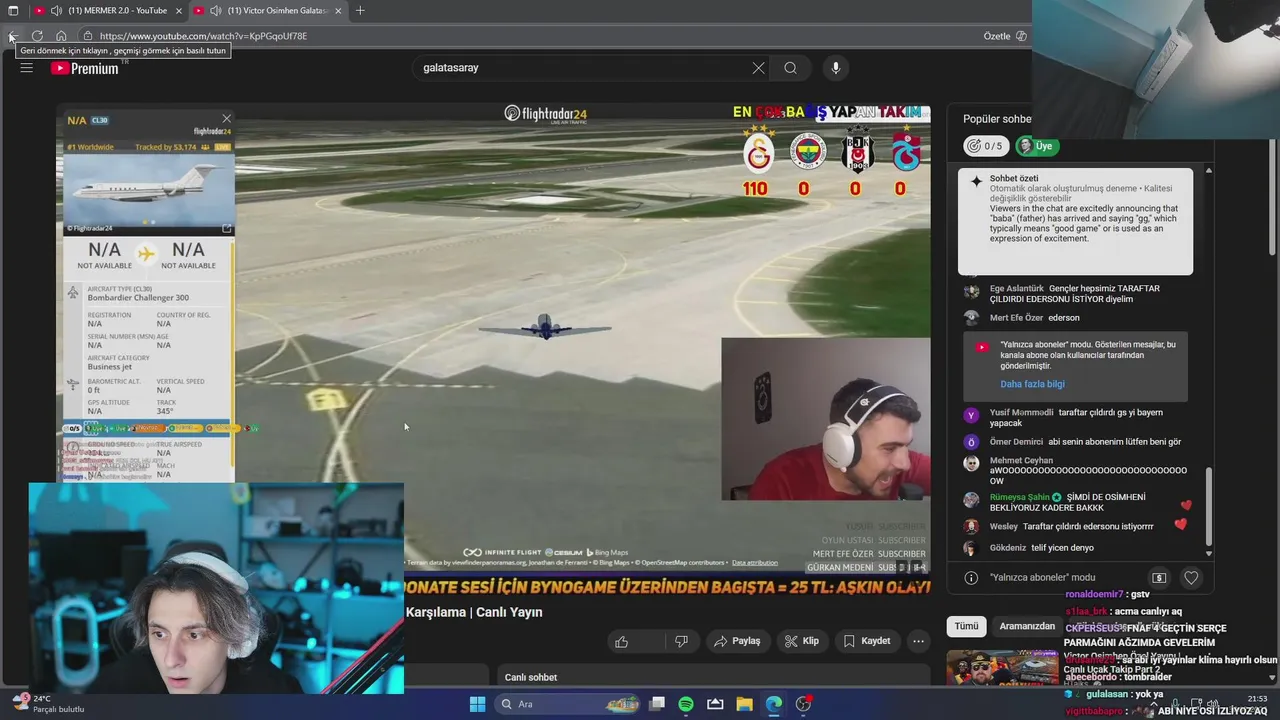This screenshot has height=720, width=1280.
Task: Expand the aircraft photo in flightradar24 panel
Action: coord(226,229)
